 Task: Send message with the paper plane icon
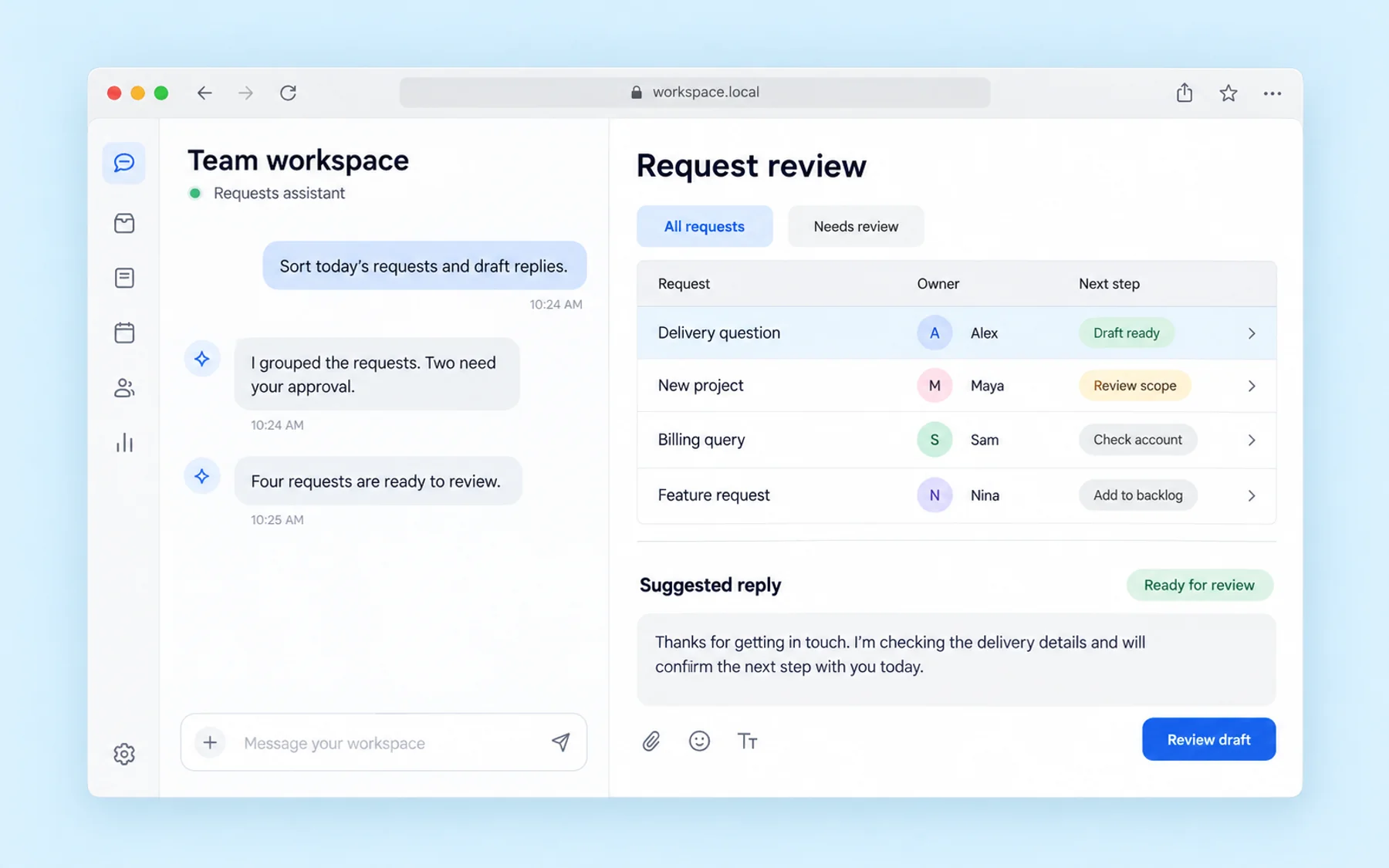[x=561, y=742]
